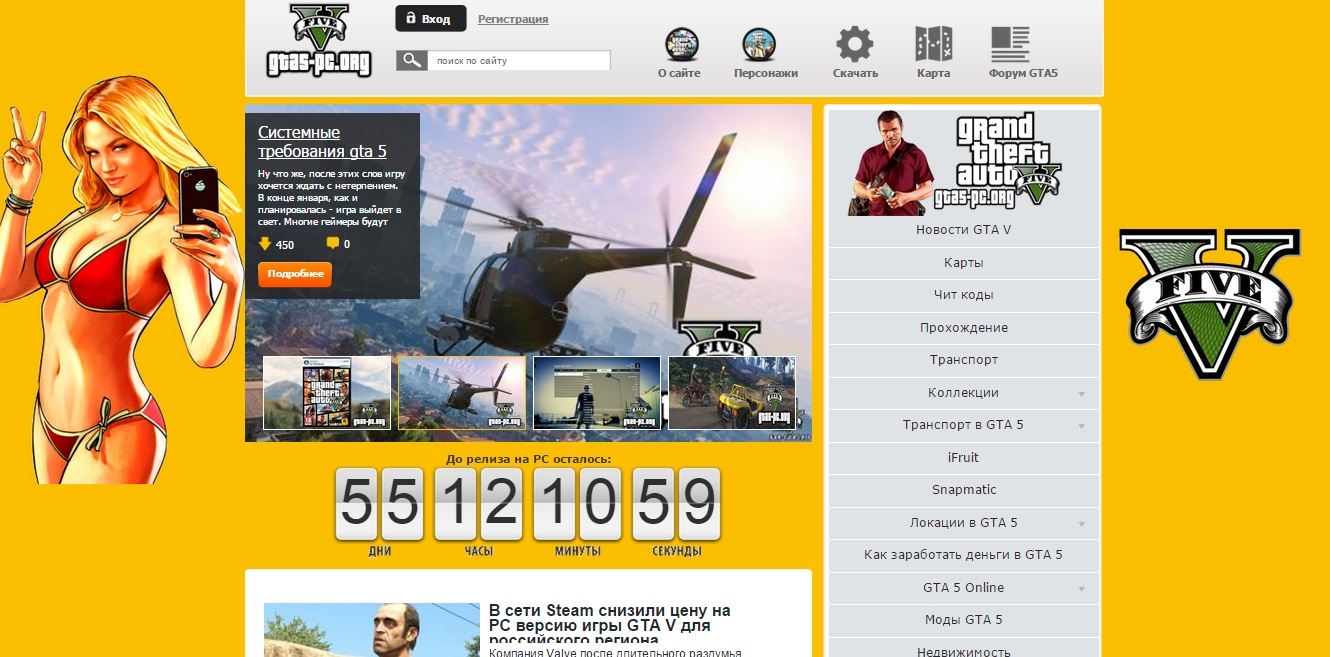Image resolution: width=1330 pixels, height=657 pixels.
Task: Open 'Прохождение' sidebar menu item
Action: (x=964, y=328)
